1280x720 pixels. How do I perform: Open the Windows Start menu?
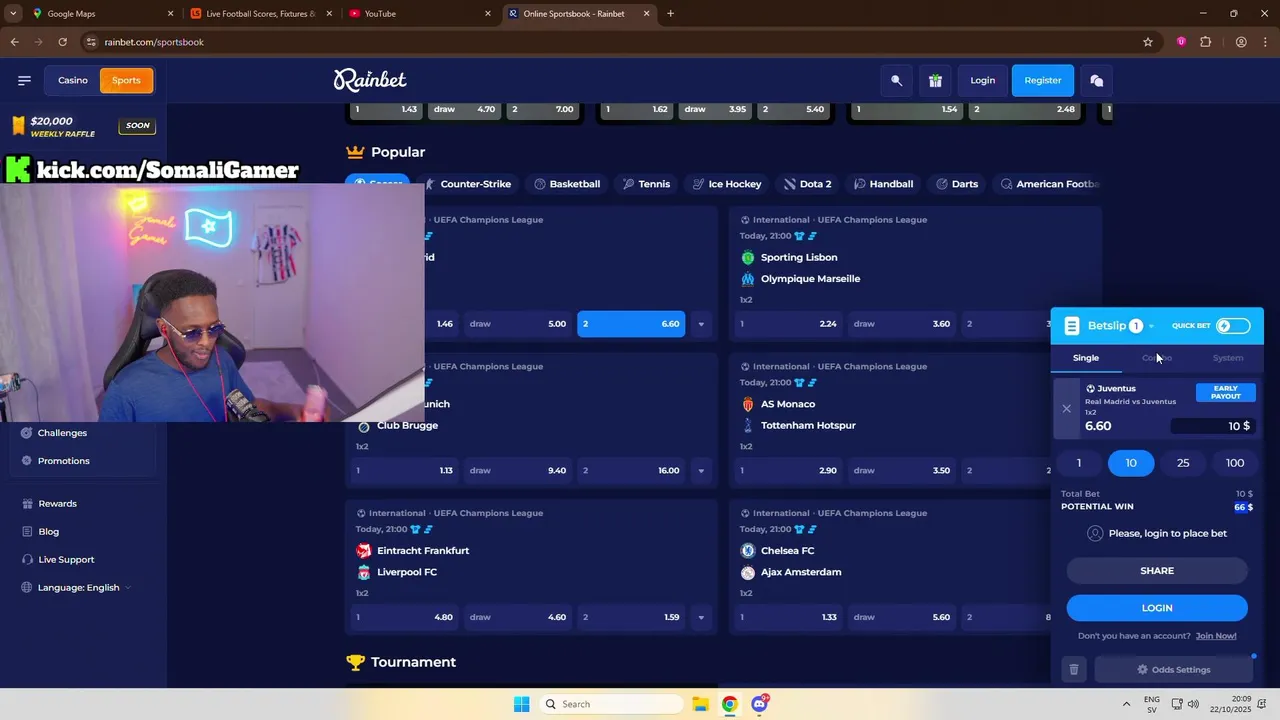[521, 704]
